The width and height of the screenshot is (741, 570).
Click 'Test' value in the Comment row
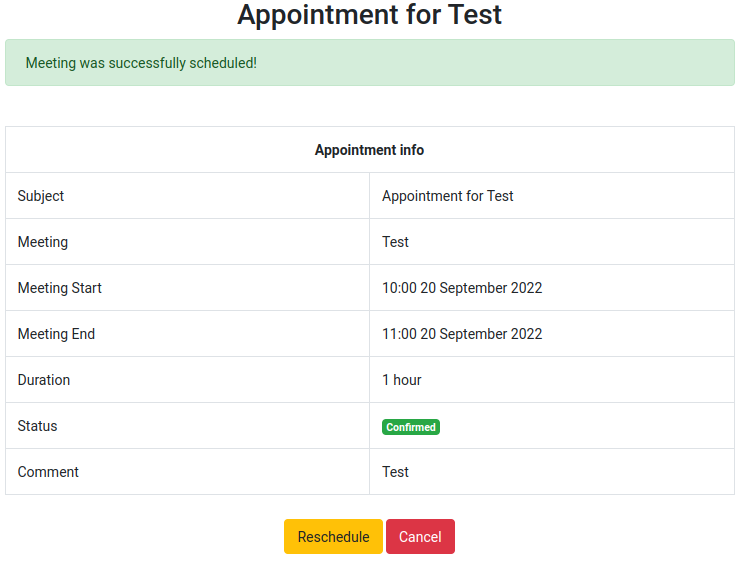point(395,472)
